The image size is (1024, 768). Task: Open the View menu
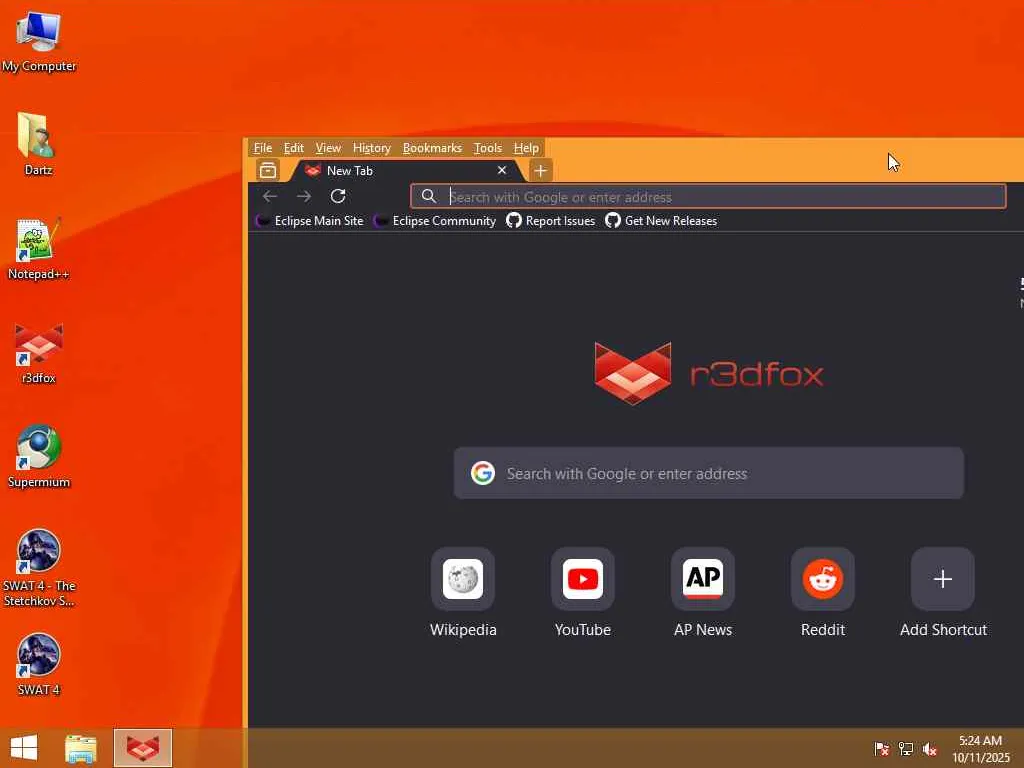(328, 148)
